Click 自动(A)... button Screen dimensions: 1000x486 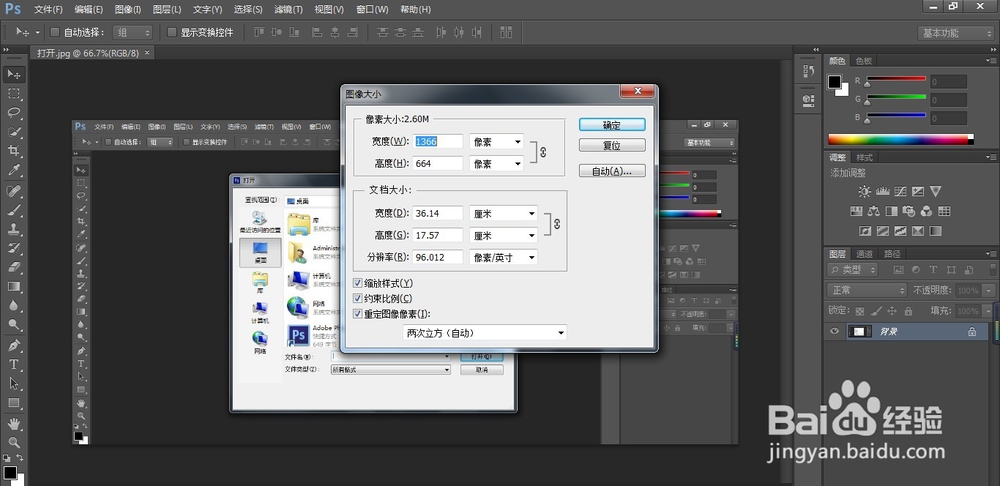click(612, 171)
